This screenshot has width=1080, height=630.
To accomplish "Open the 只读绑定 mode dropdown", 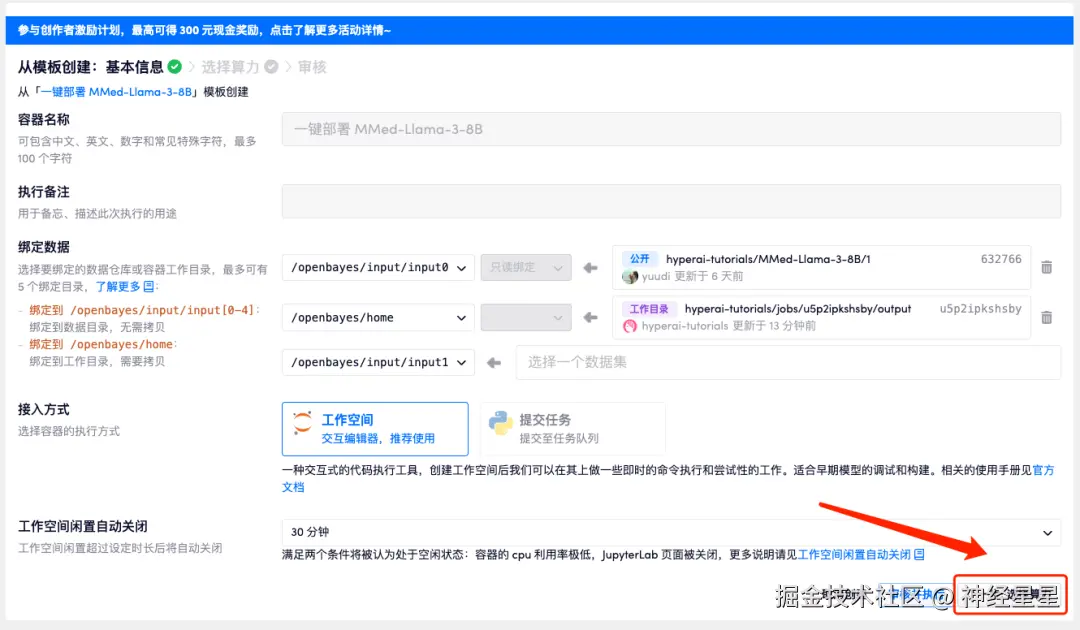I will [x=526, y=267].
